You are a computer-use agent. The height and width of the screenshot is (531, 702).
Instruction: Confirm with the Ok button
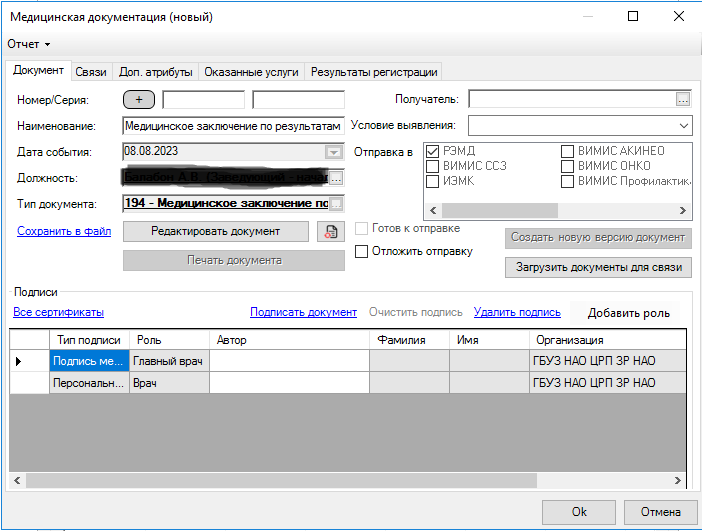[x=579, y=512]
